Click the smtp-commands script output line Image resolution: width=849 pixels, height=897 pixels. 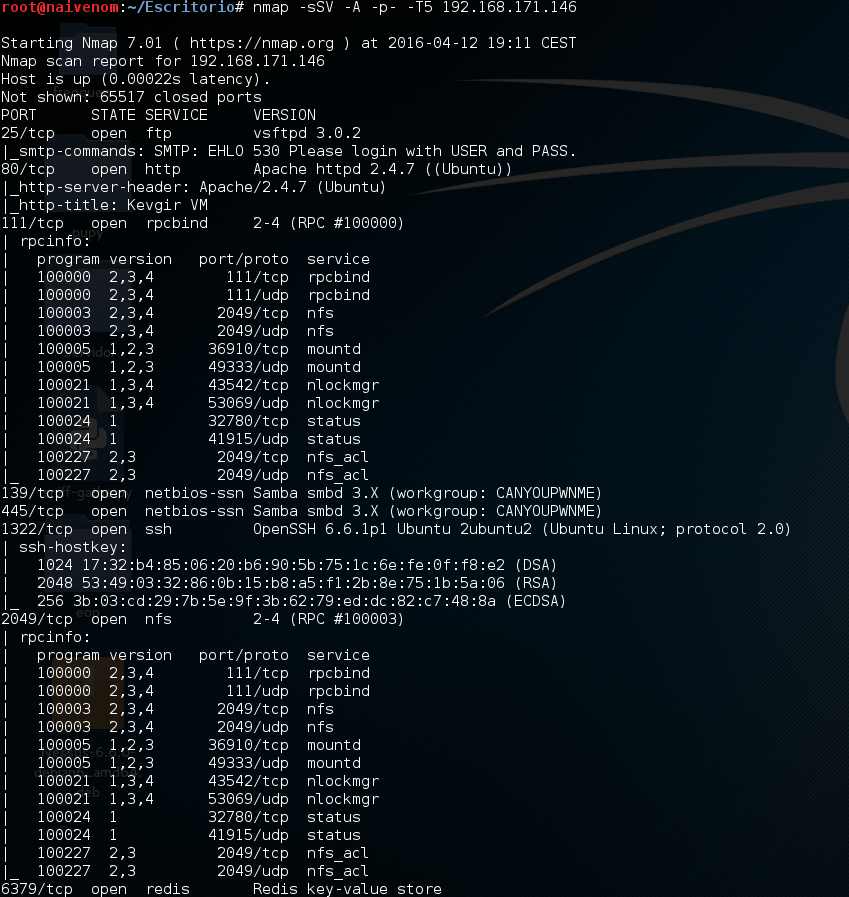288,151
